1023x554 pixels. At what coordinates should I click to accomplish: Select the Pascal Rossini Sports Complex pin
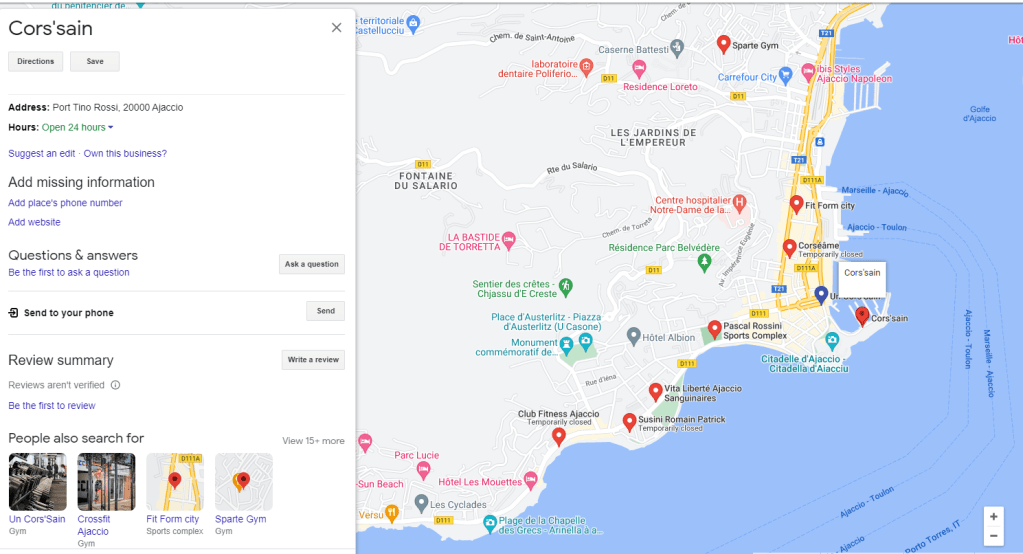coord(714,329)
